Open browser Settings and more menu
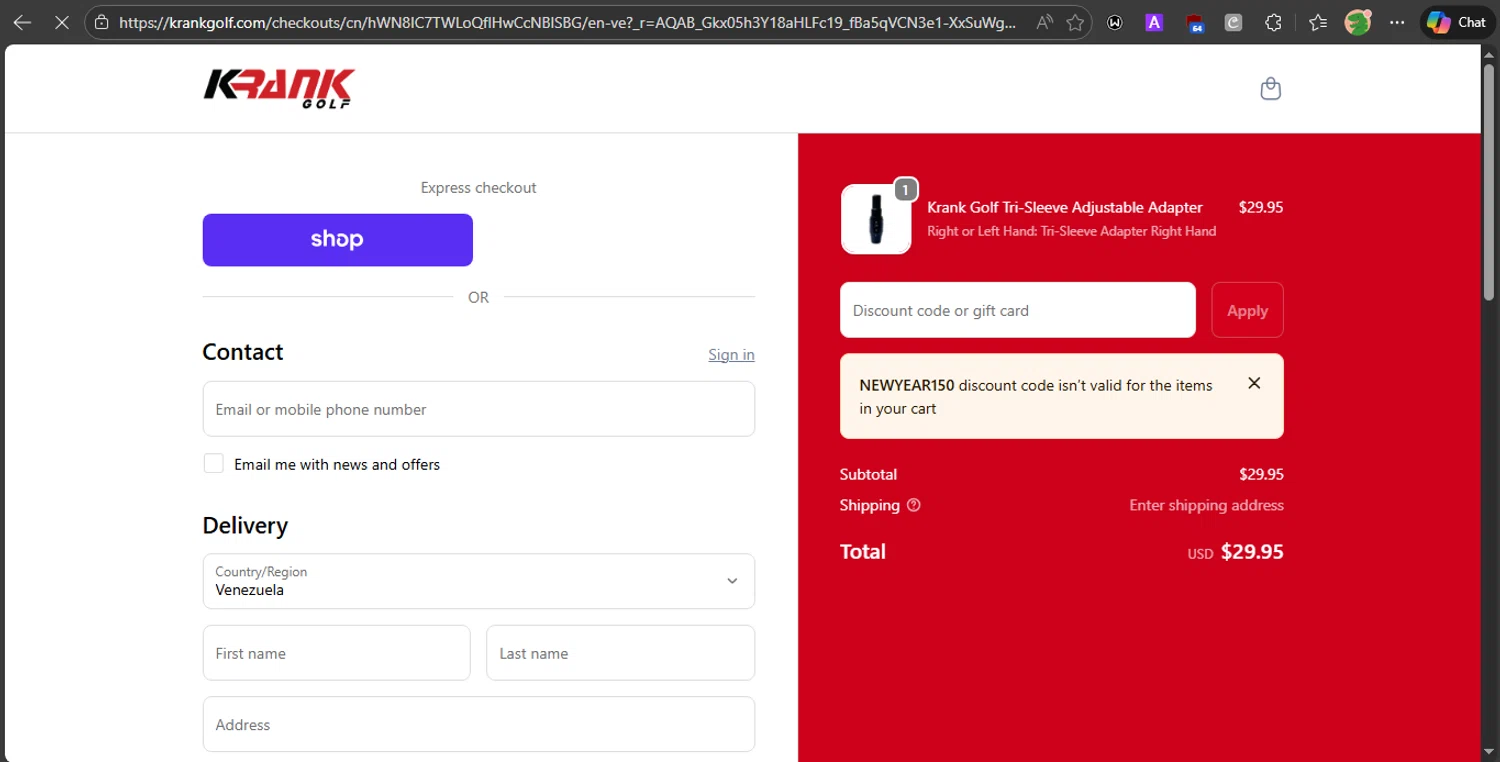This screenshot has height=762, width=1500. [1397, 22]
